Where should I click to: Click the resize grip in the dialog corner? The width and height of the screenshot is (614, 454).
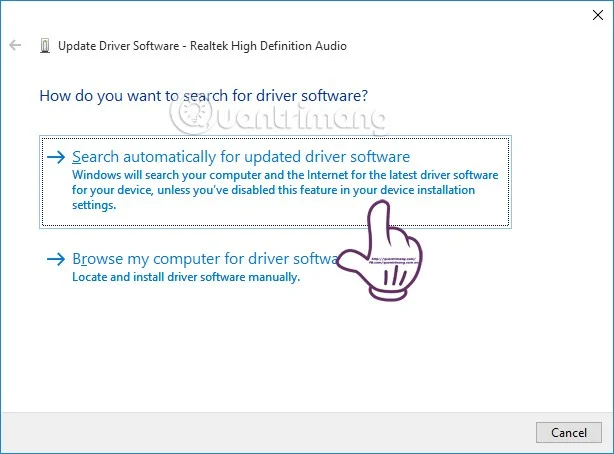pos(607,447)
